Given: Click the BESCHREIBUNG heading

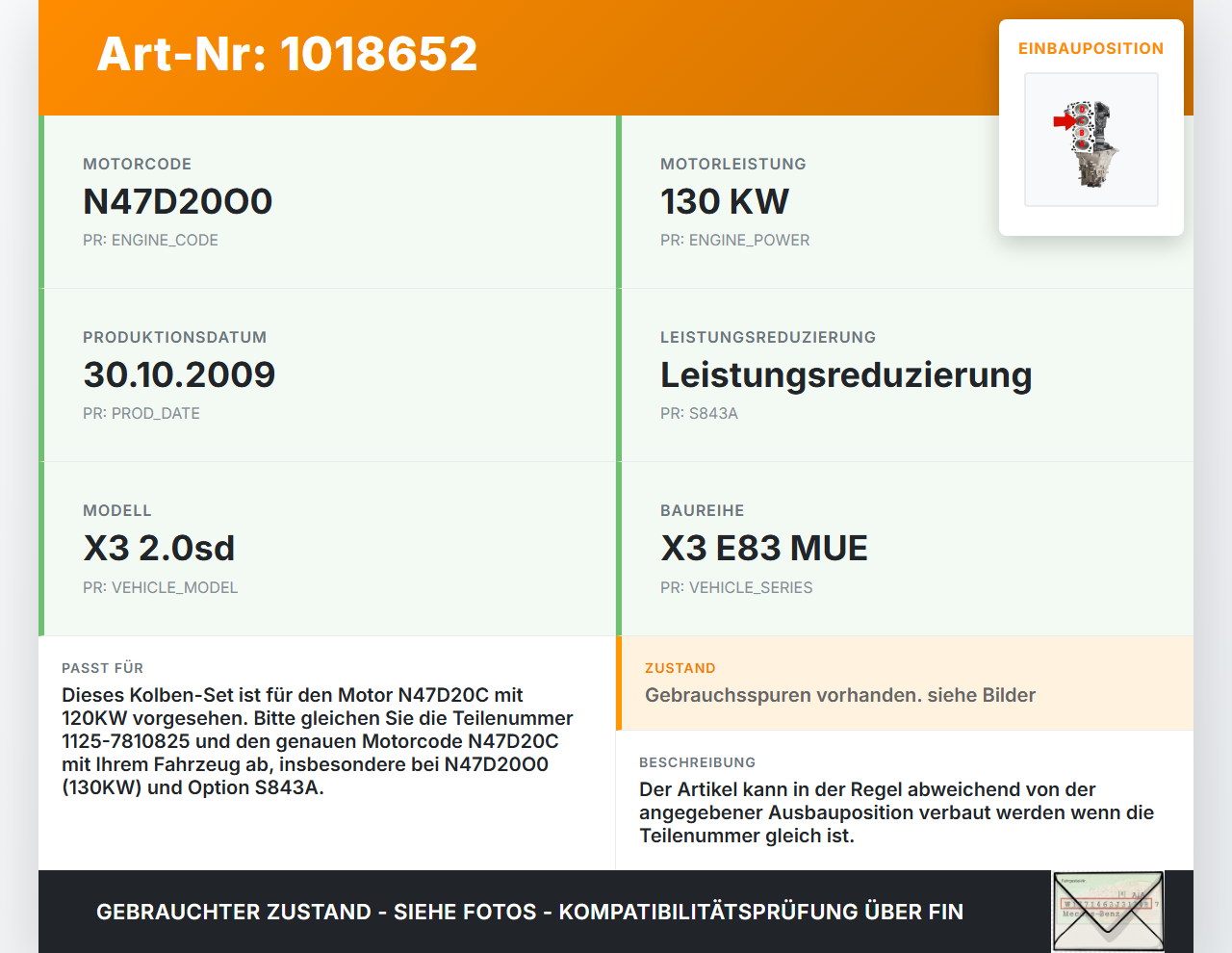Looking at the screenshot, I should 698,762.
